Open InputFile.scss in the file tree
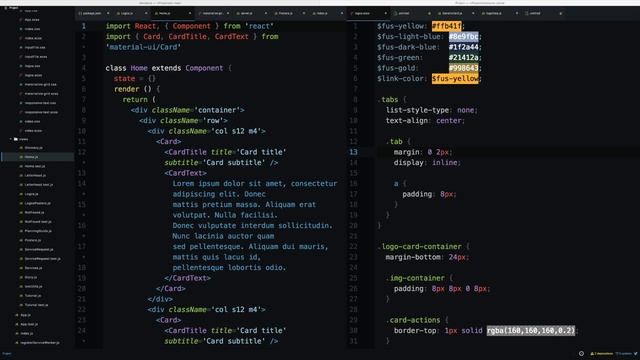640x360 pixels. tap(36, 57)
